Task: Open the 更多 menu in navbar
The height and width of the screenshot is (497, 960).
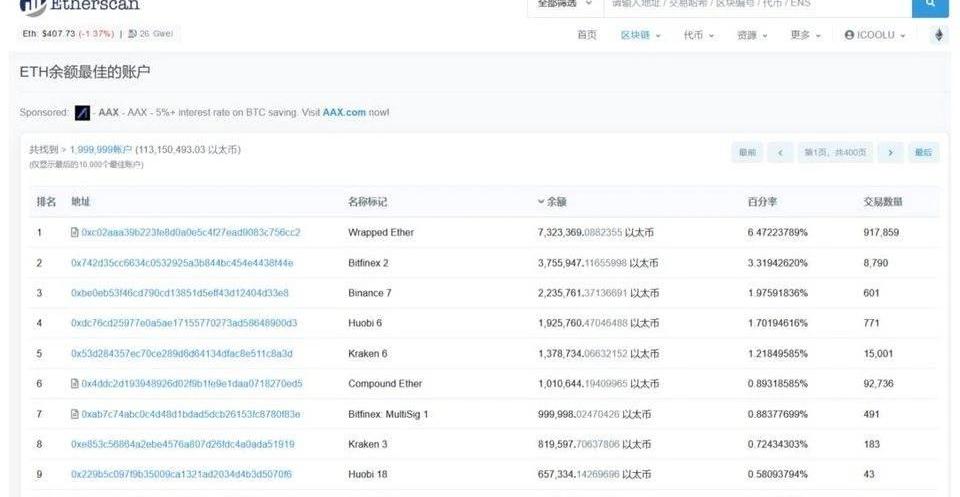Action: tap(805, 35)
